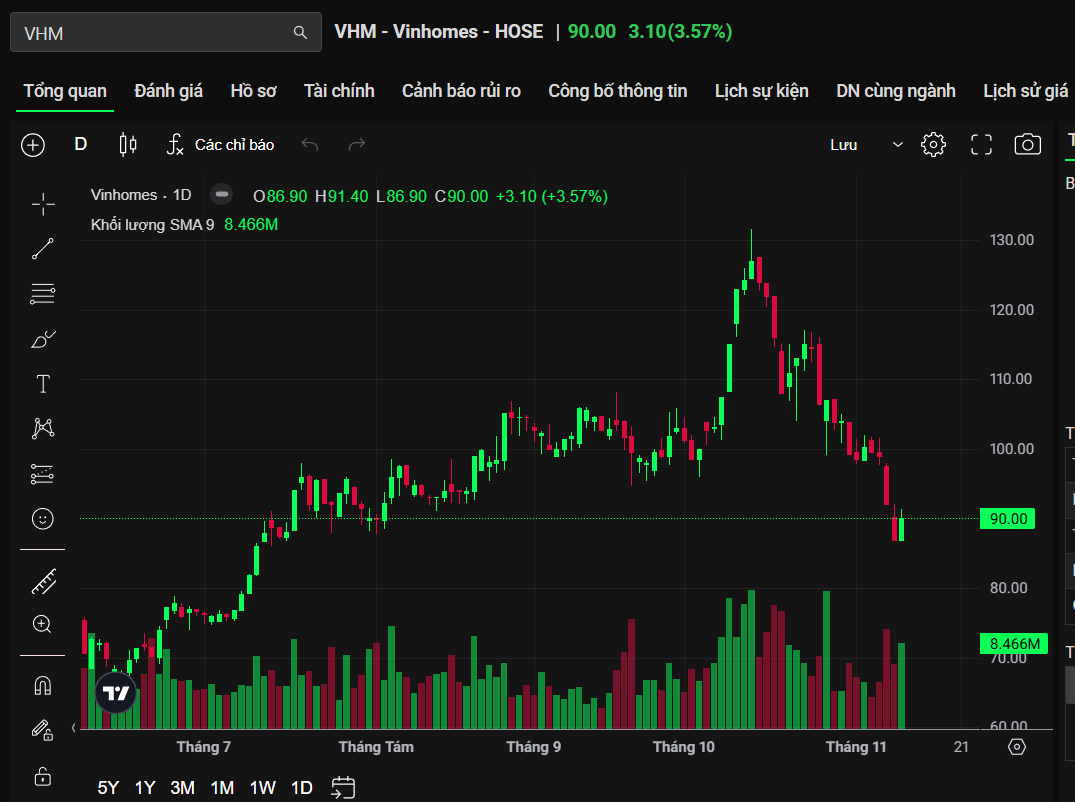Select the ruler measure tool

pos(43,581)
